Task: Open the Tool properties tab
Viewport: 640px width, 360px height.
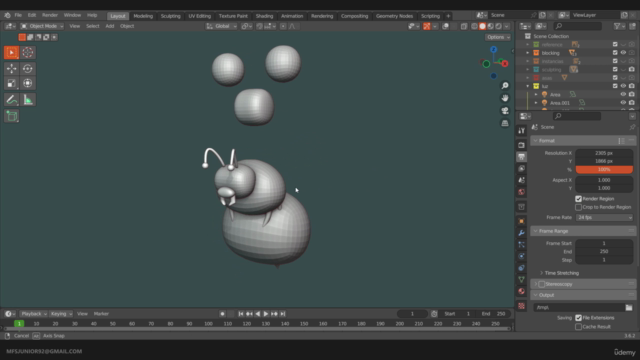Action: (521, 131)
